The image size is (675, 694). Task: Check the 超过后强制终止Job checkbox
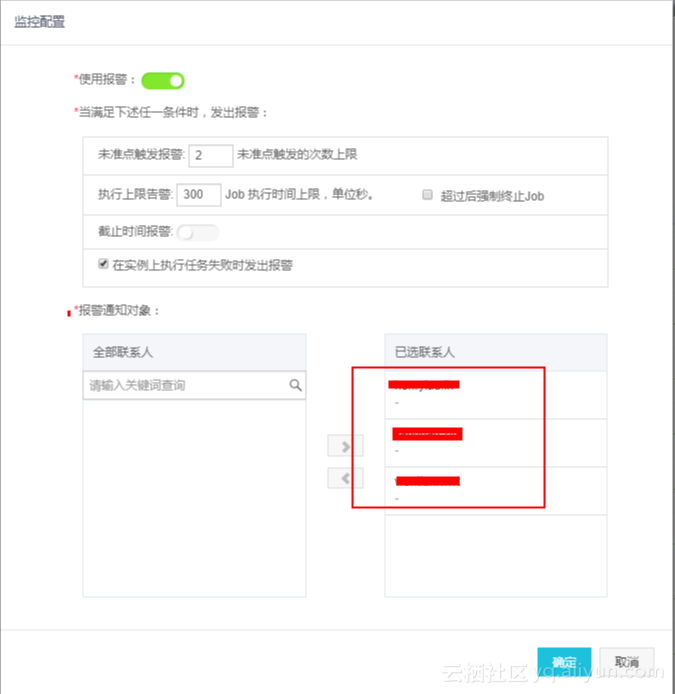427,195
